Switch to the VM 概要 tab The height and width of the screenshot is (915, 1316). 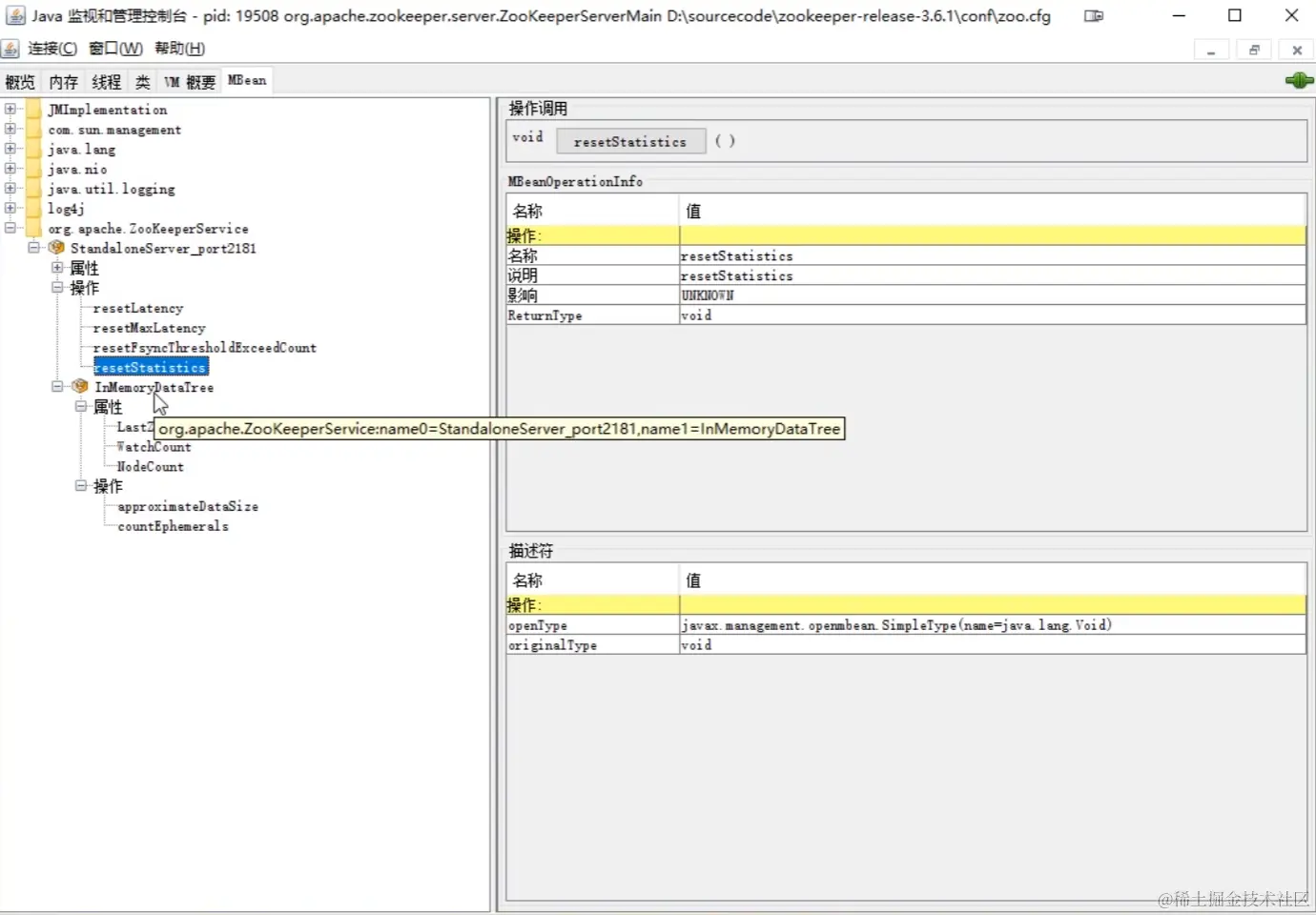point(190,82)
